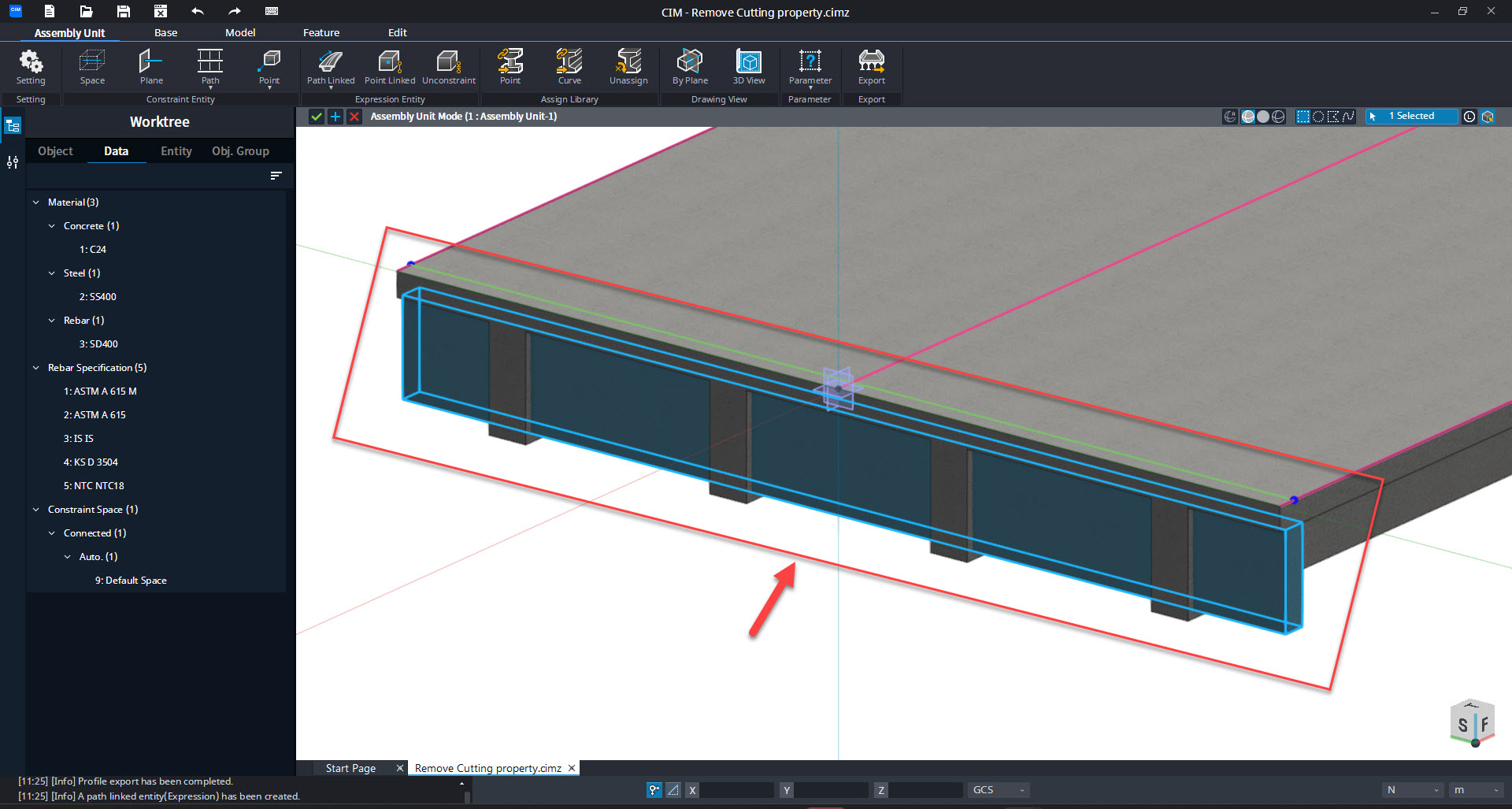Enable wireframe display mode
Screen dimensions: 1512x809
(1278, 117)
